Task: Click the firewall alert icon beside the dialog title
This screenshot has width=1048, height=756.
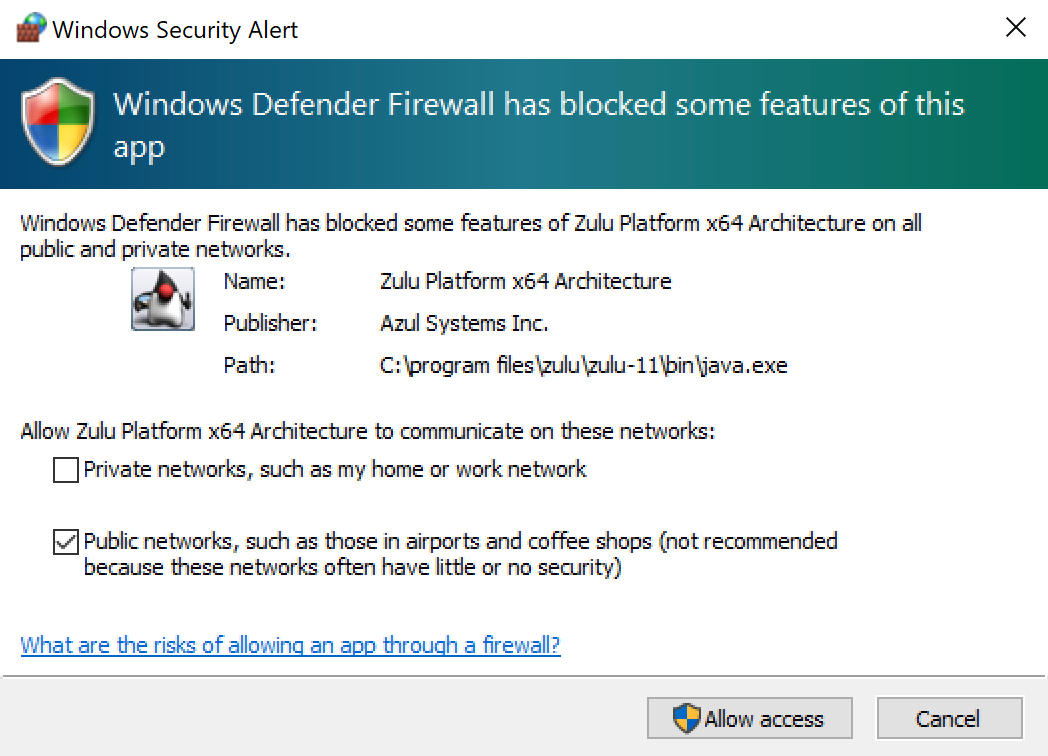Action: [x=29, y=27]
